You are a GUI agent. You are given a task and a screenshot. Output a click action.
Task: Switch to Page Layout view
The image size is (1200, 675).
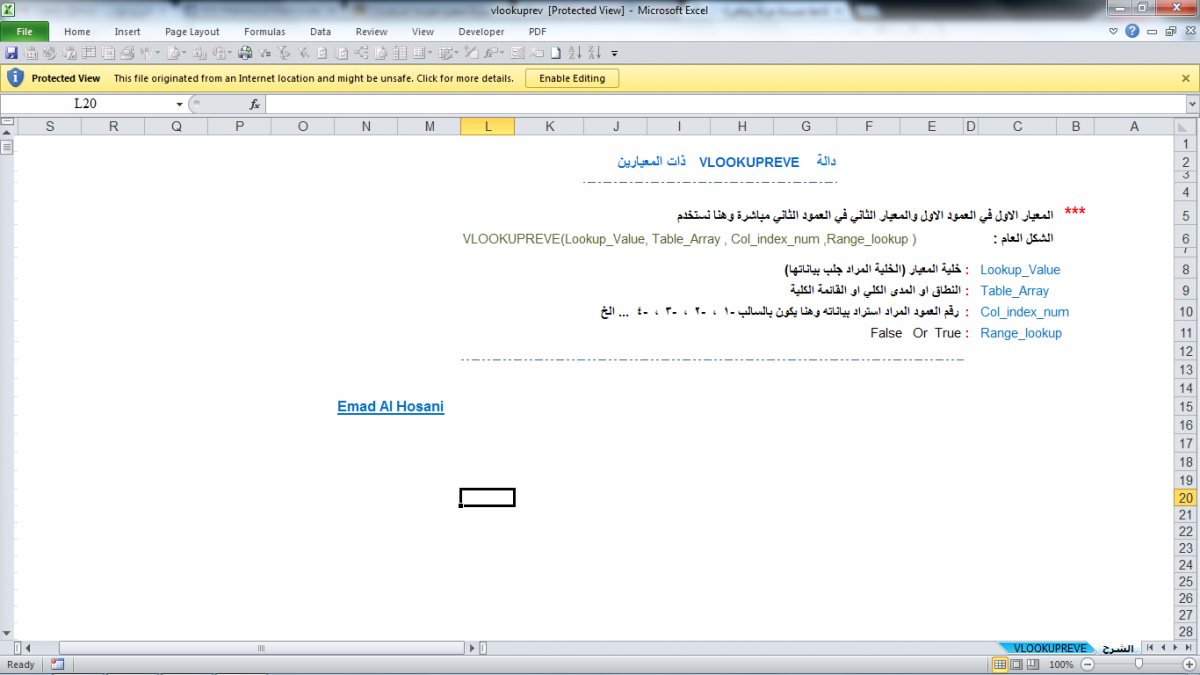(x=1018, y=664)
